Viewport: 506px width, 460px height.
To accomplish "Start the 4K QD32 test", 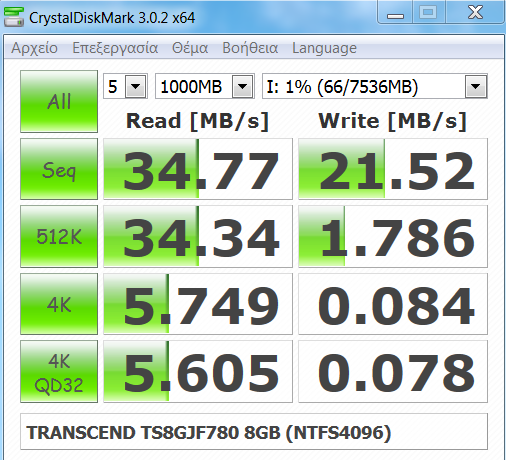I will (x=59, y=371).
